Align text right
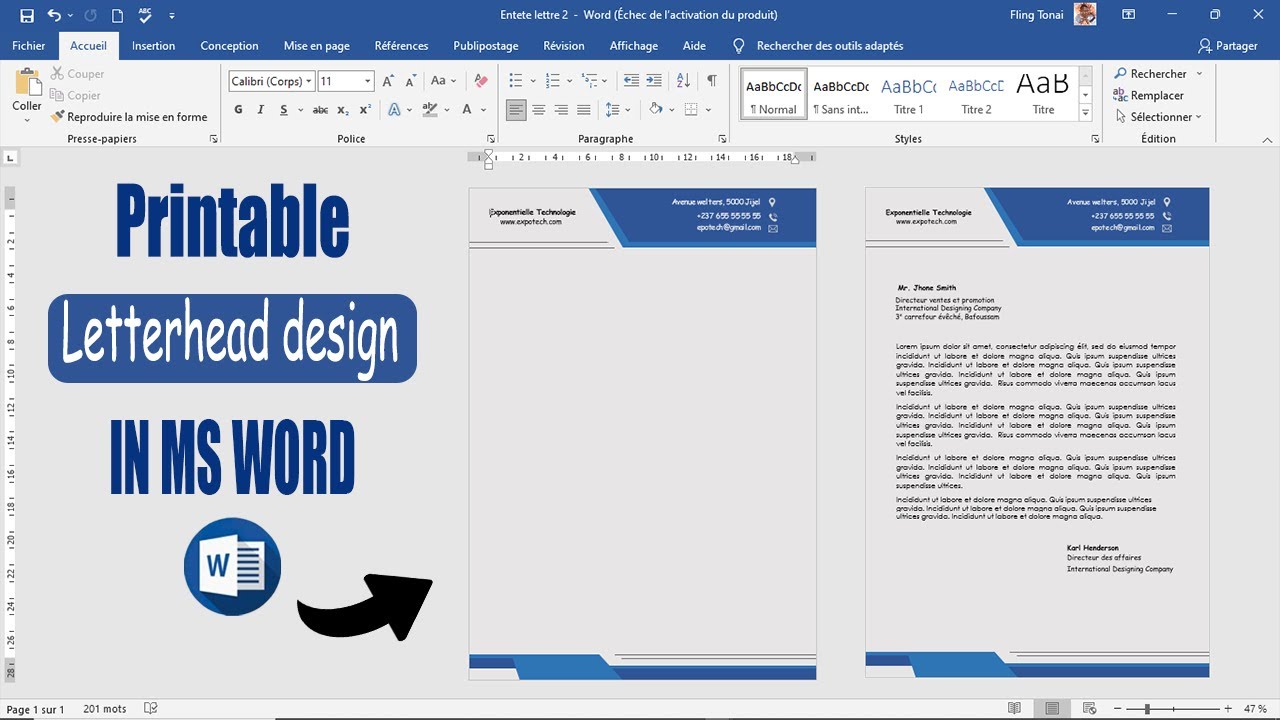1280x720 pixels. coord(561,110)
